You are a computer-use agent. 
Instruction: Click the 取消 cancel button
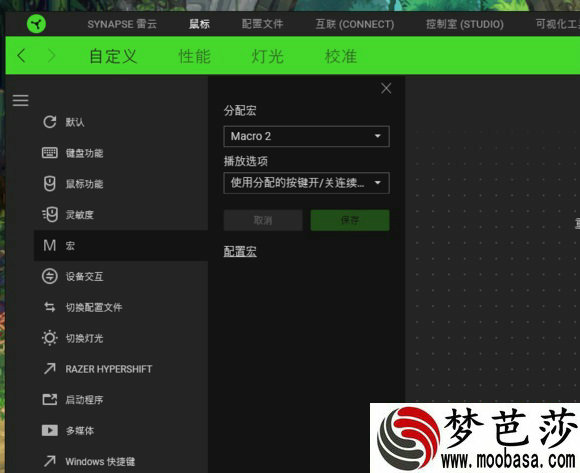(263, 220)
